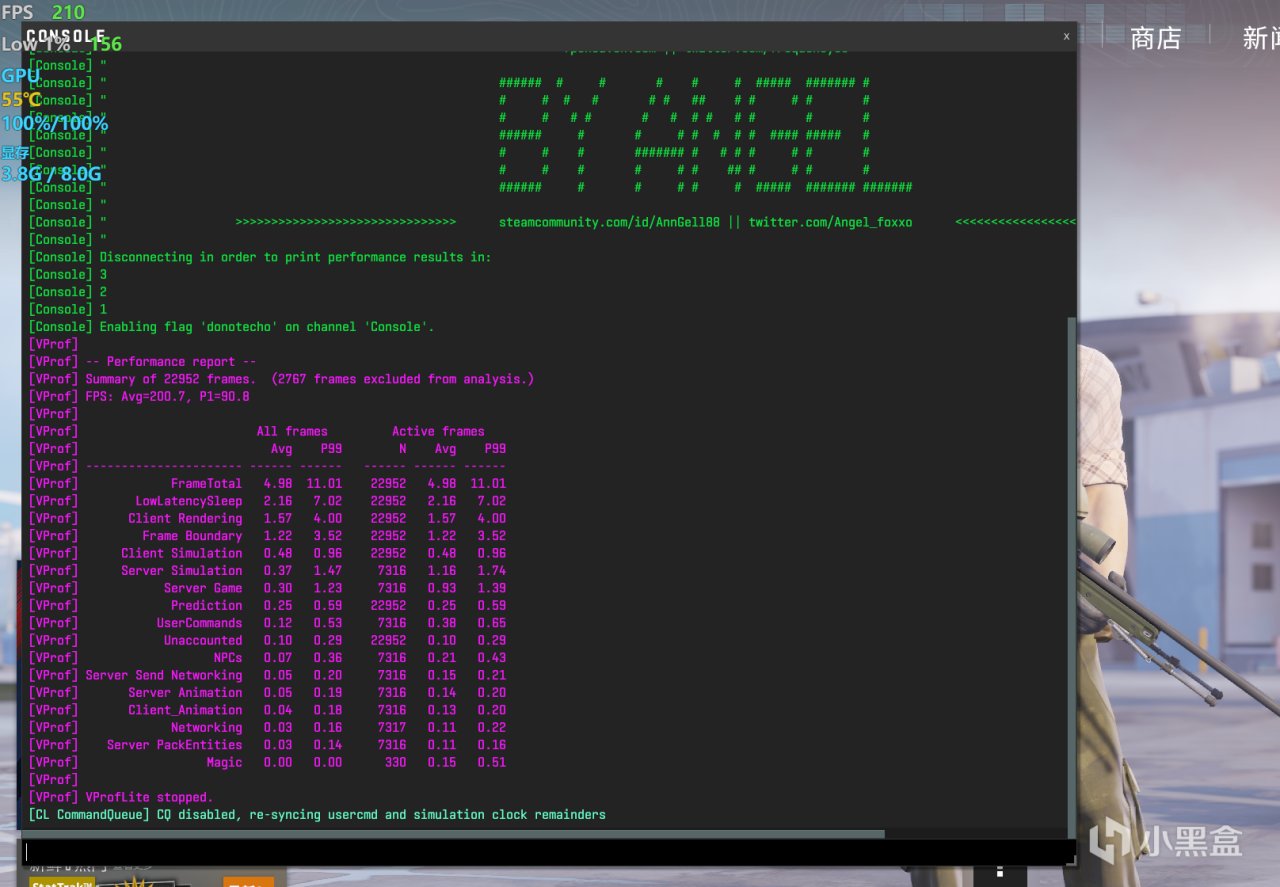Click the 55°C GPU temperature overlay
The width and height of the screenshot is (1280, 887).
(x=21, y=99)
